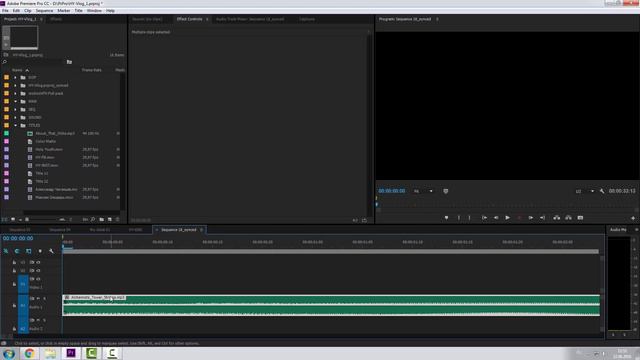Open Windows Start menu
640x360 pixels.
[9, 353]
